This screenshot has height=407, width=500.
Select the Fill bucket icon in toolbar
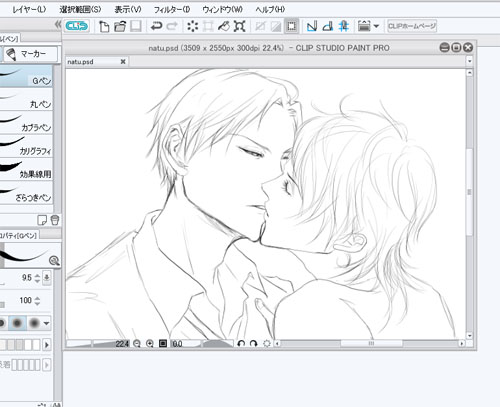click(224, 26)
